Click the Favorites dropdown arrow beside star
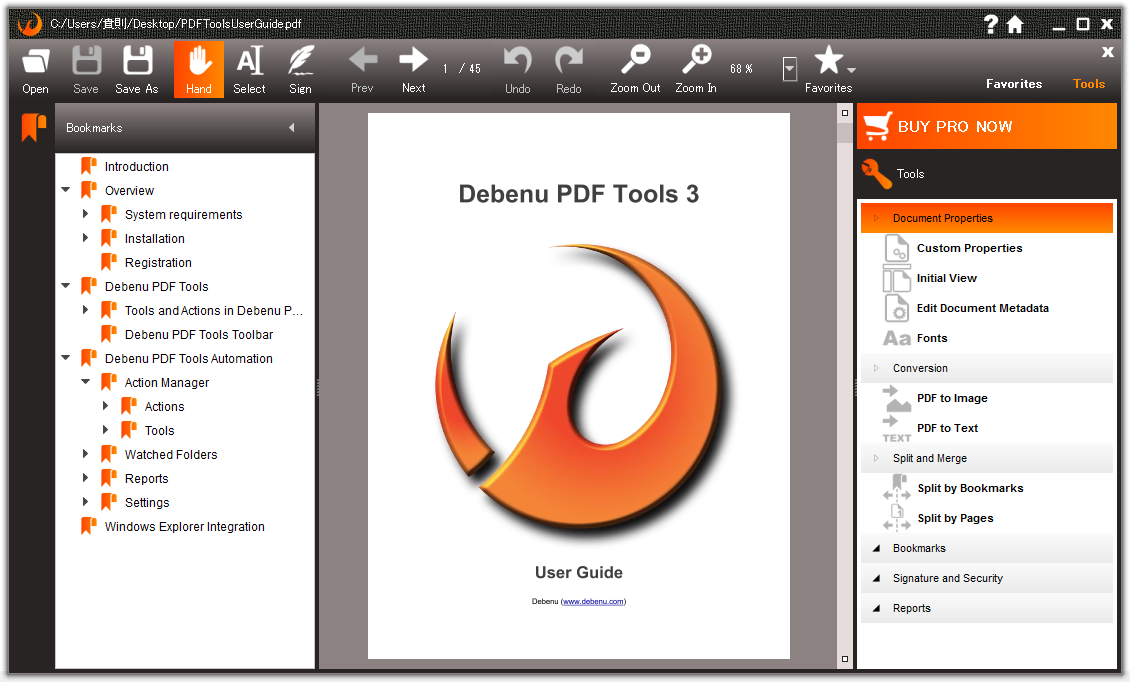Image resolution: width=1130 pixels, height=682 pixels. click(x=851, y=70)
